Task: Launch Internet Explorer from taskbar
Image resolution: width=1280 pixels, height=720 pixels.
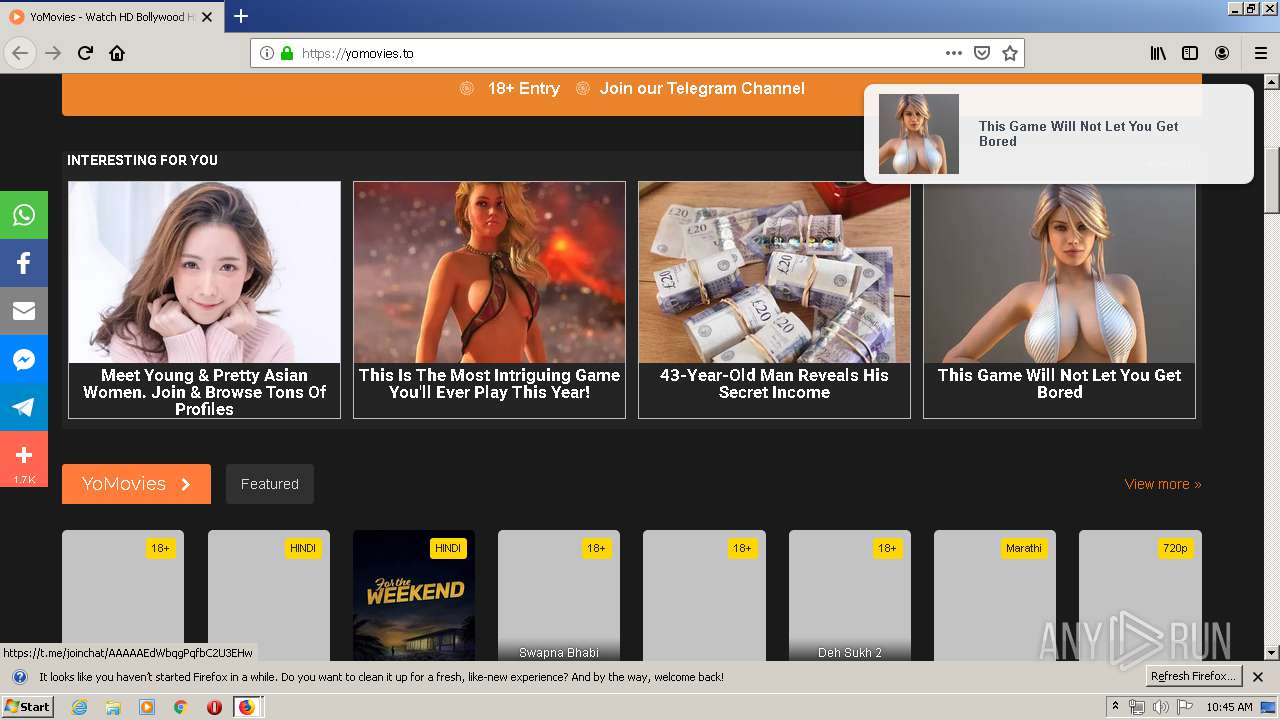Action: [x=80, y=707]
